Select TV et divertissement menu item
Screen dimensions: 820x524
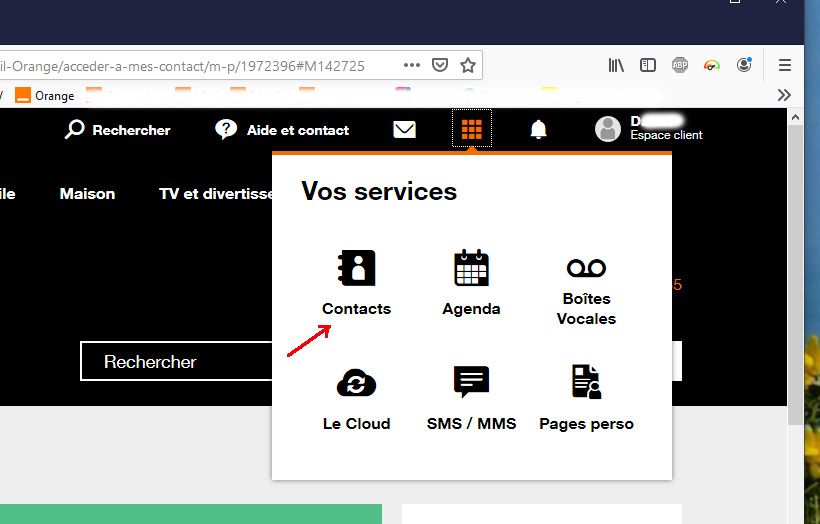click(215, 194)
